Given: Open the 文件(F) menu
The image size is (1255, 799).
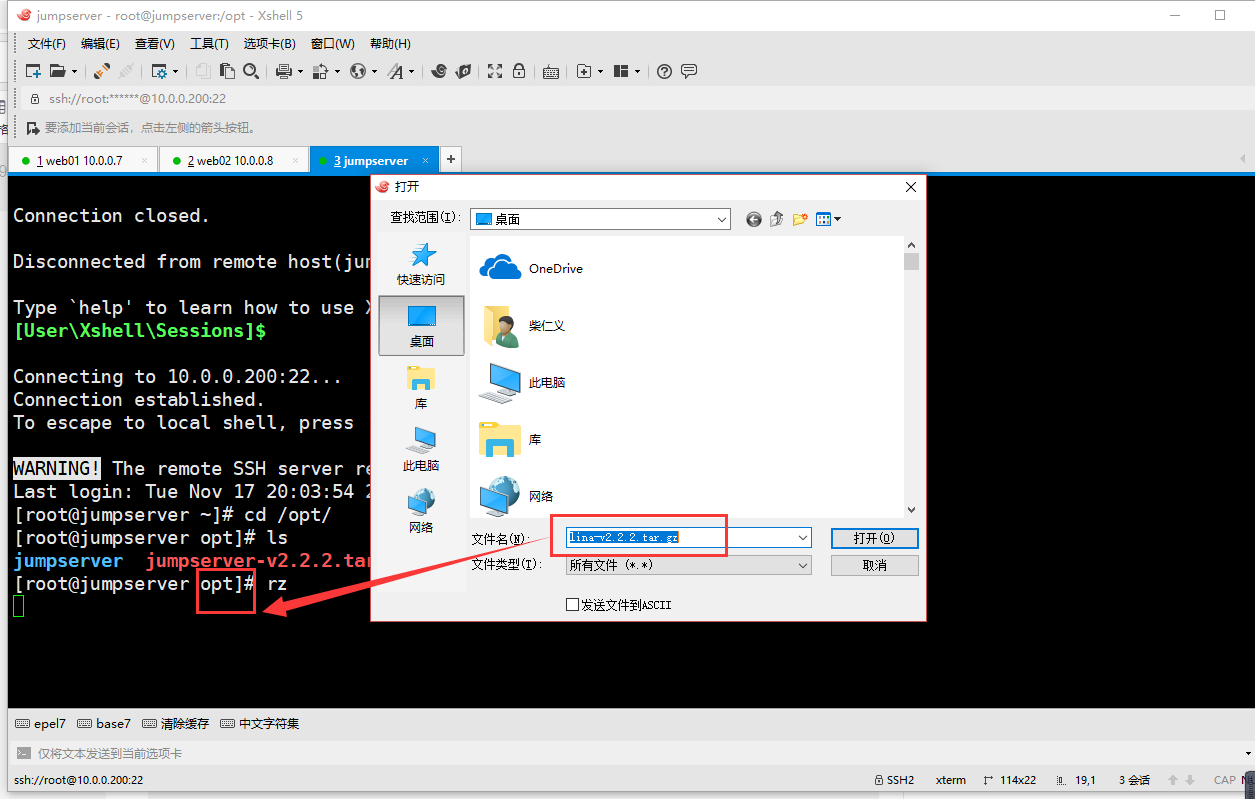Looking at the screenshot, I should click(x=47, y=44).
